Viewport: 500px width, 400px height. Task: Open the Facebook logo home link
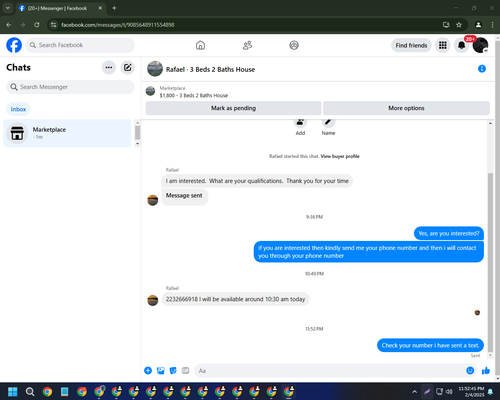click(14, 45)
